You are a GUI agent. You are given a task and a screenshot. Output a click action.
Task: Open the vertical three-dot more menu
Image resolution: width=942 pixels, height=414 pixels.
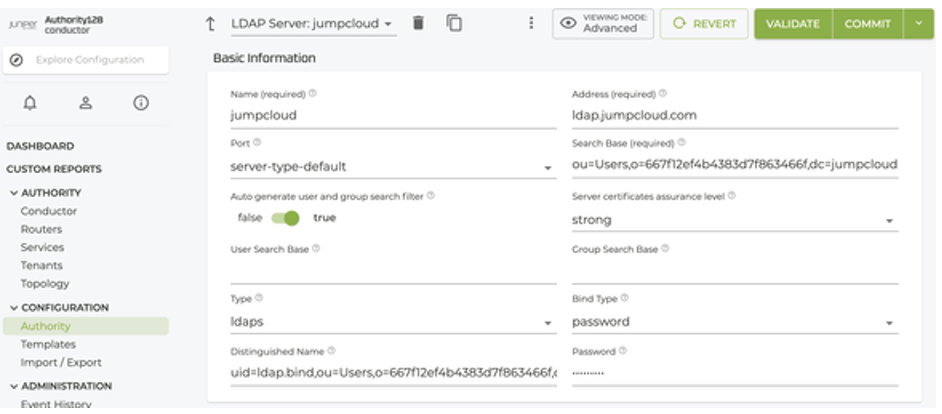531,23
